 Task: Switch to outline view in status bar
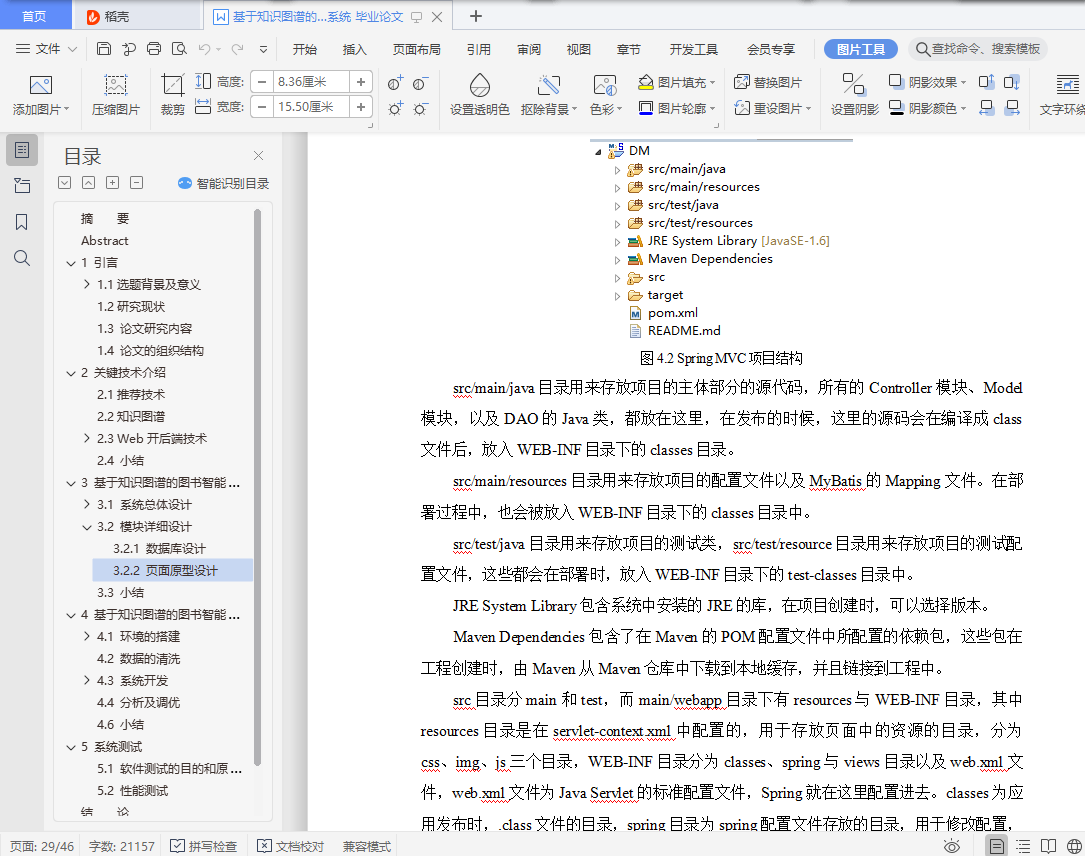pyautogui.click(x=1023, y=846)
